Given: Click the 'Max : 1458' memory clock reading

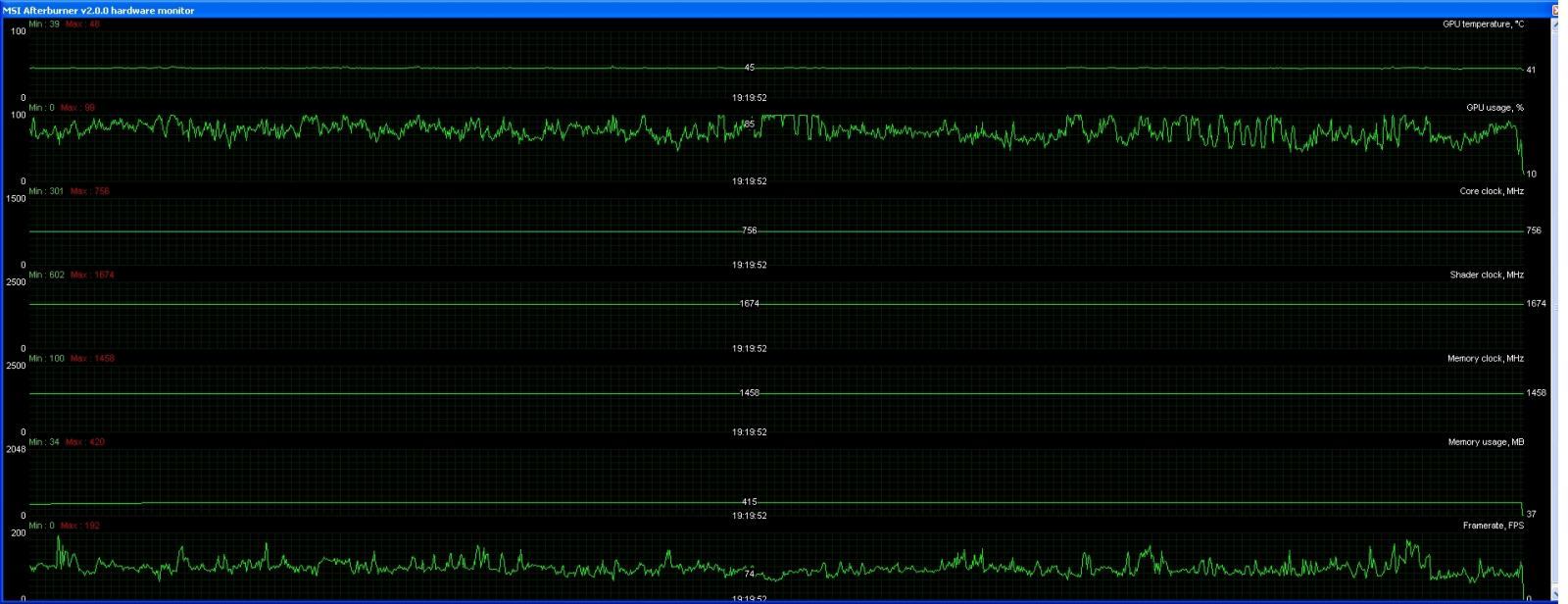Looking at the screenshot, I should pos(92,358).
